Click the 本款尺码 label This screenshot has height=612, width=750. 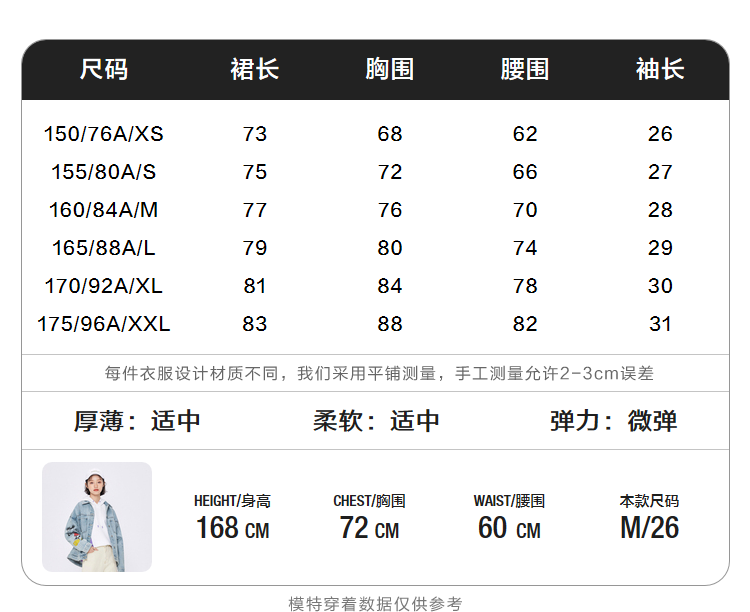coord(649,501)
